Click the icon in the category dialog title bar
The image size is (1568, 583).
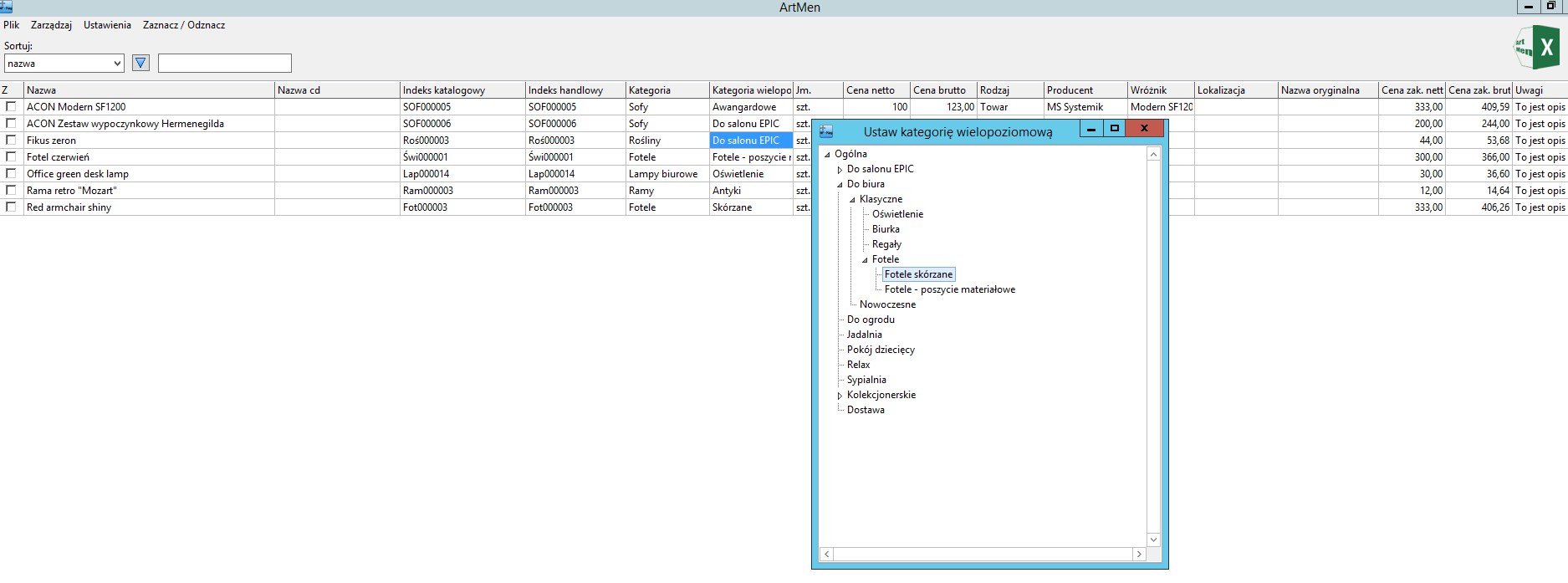(826, 131)
